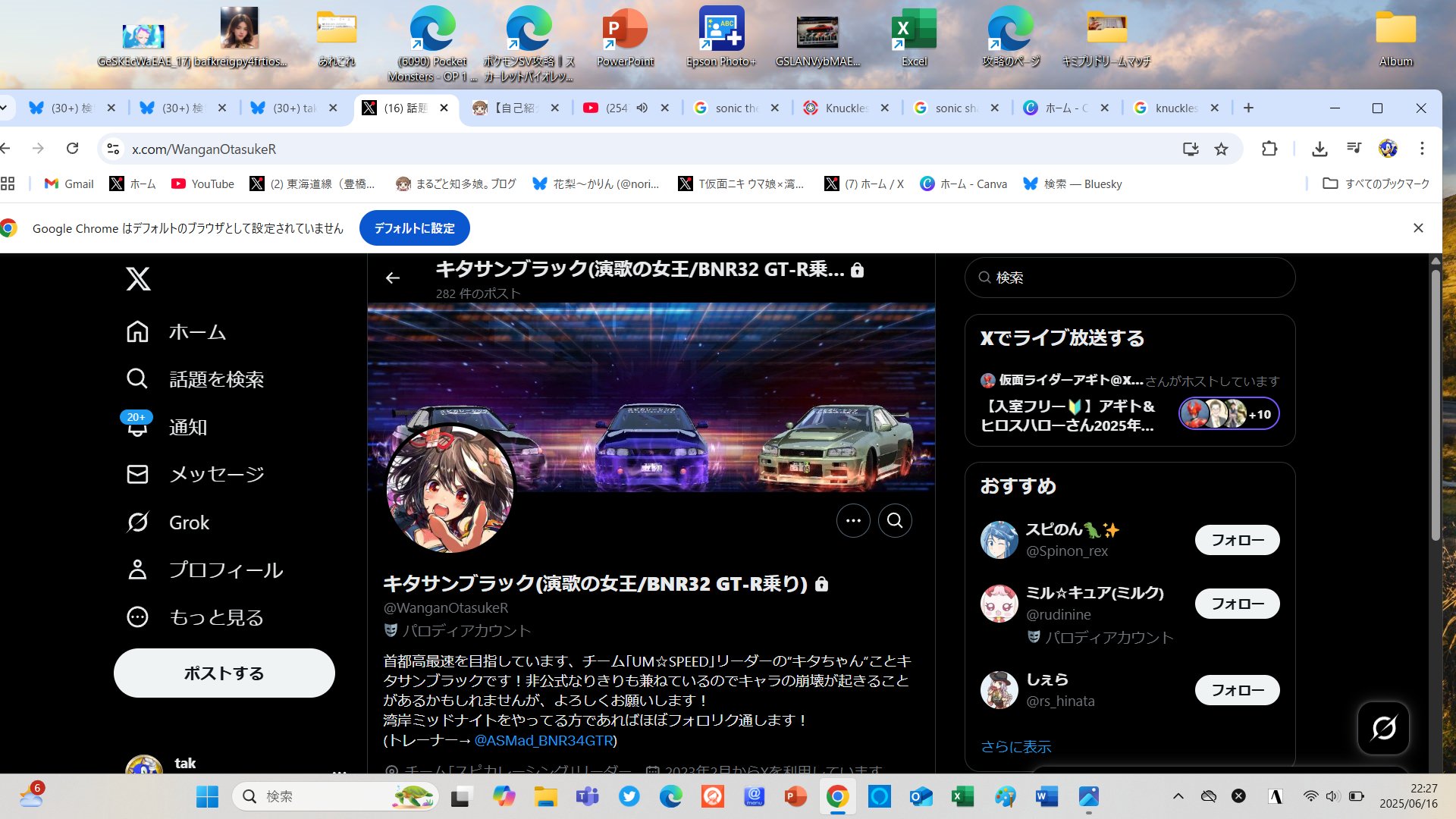Switch to (16) 話題 X tab
Viewport: 1456px width, 819px height.
point(406,108)
